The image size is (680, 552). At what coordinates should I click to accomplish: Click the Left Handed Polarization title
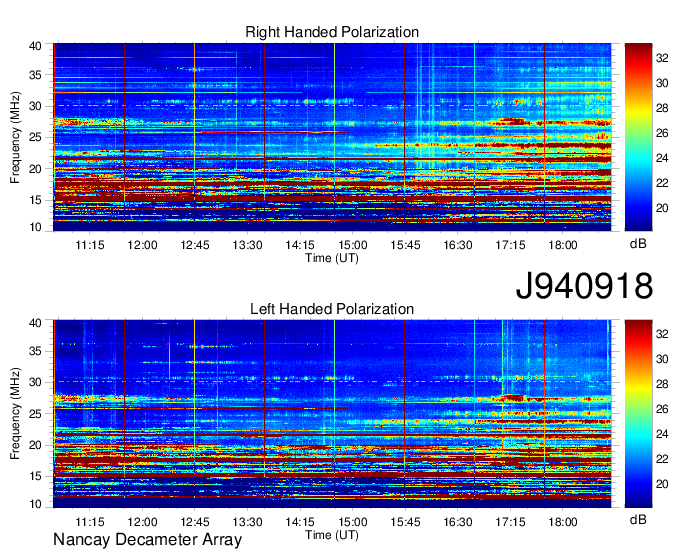click(332, 309)
